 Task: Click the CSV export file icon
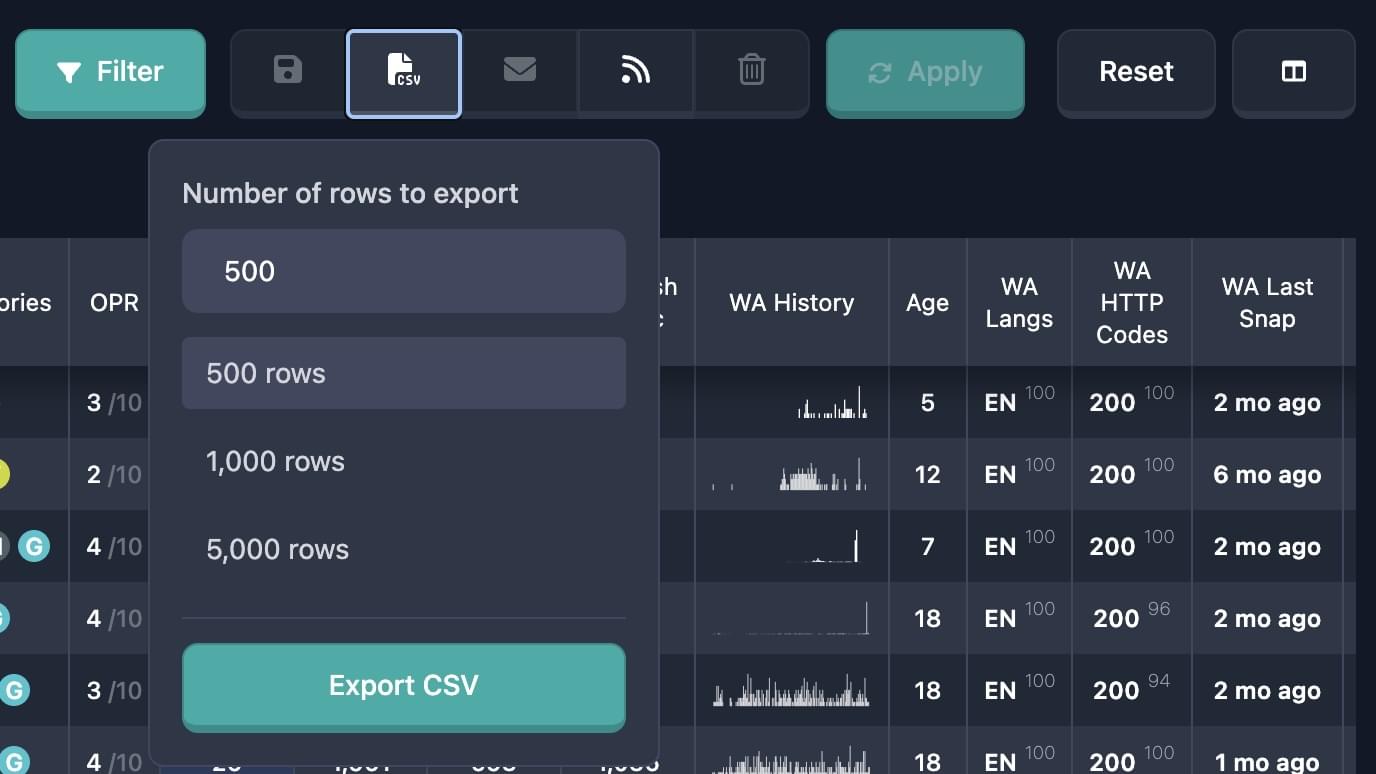tap(403, 71)
